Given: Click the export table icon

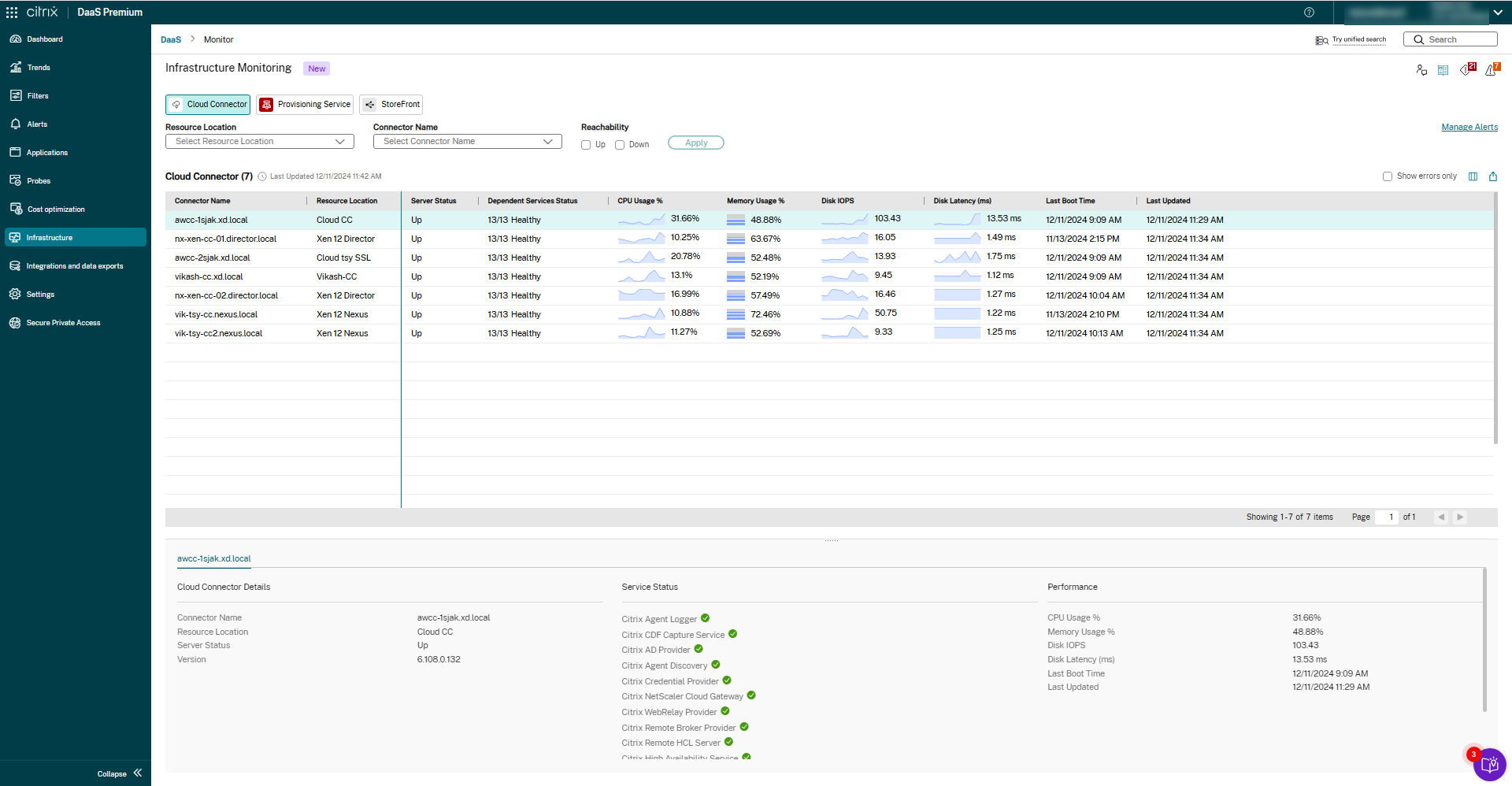Looking at the screenshot, I should (x=1493, y=176).
